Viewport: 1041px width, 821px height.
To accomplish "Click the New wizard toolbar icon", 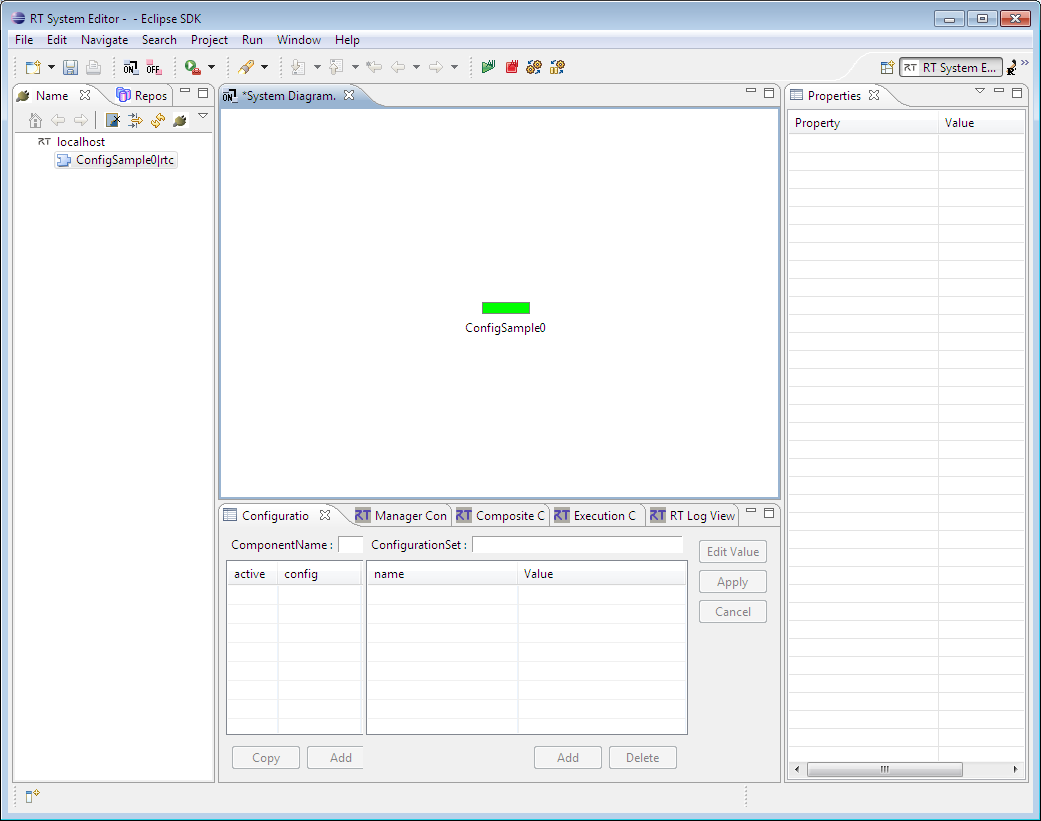I will [x=33, y=67].
